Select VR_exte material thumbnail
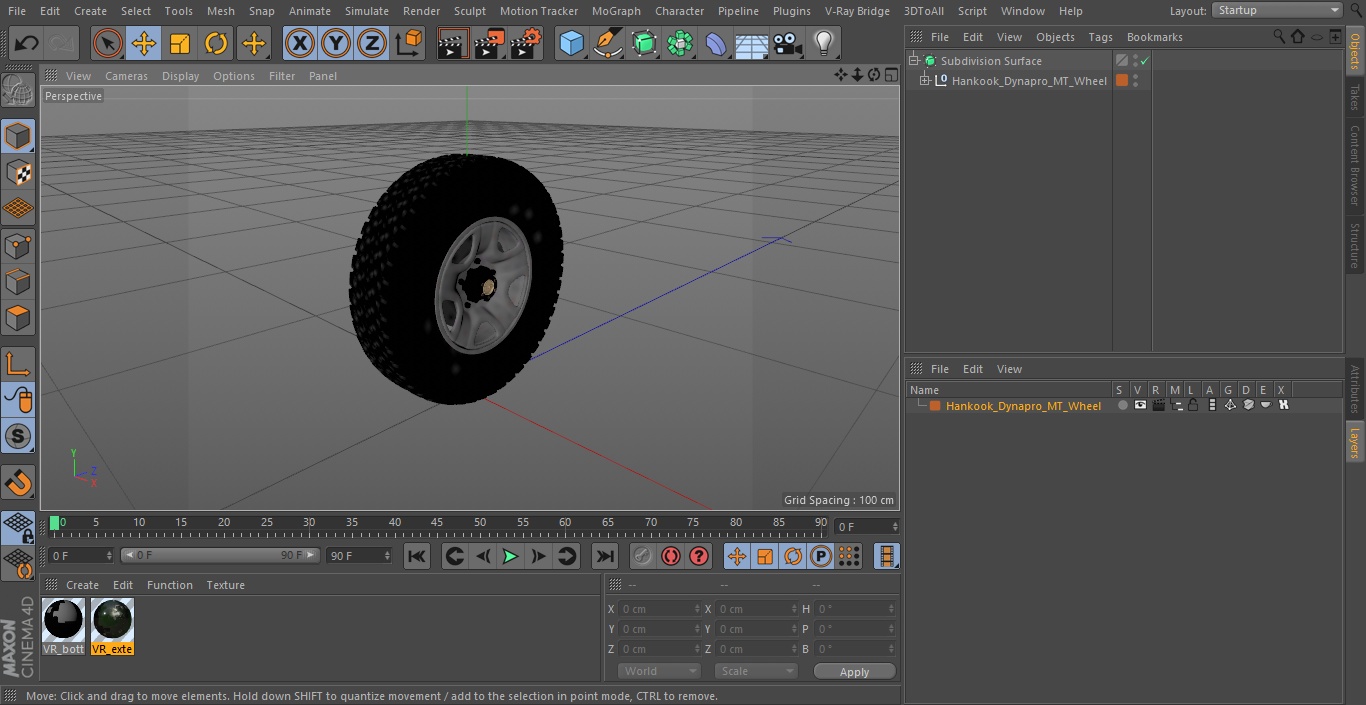 (112, 627)
